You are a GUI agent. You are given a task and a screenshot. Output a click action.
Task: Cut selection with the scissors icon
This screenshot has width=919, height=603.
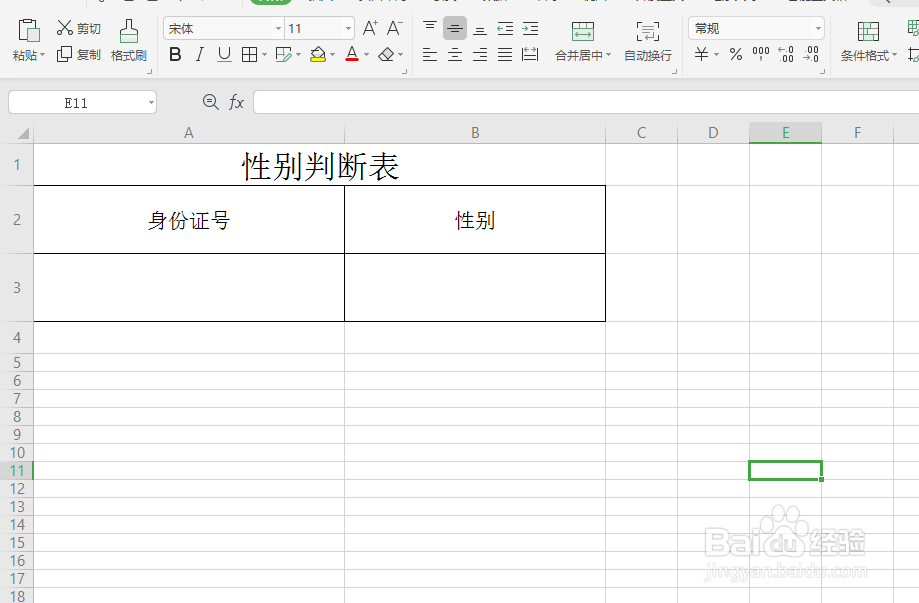(64, 28)
